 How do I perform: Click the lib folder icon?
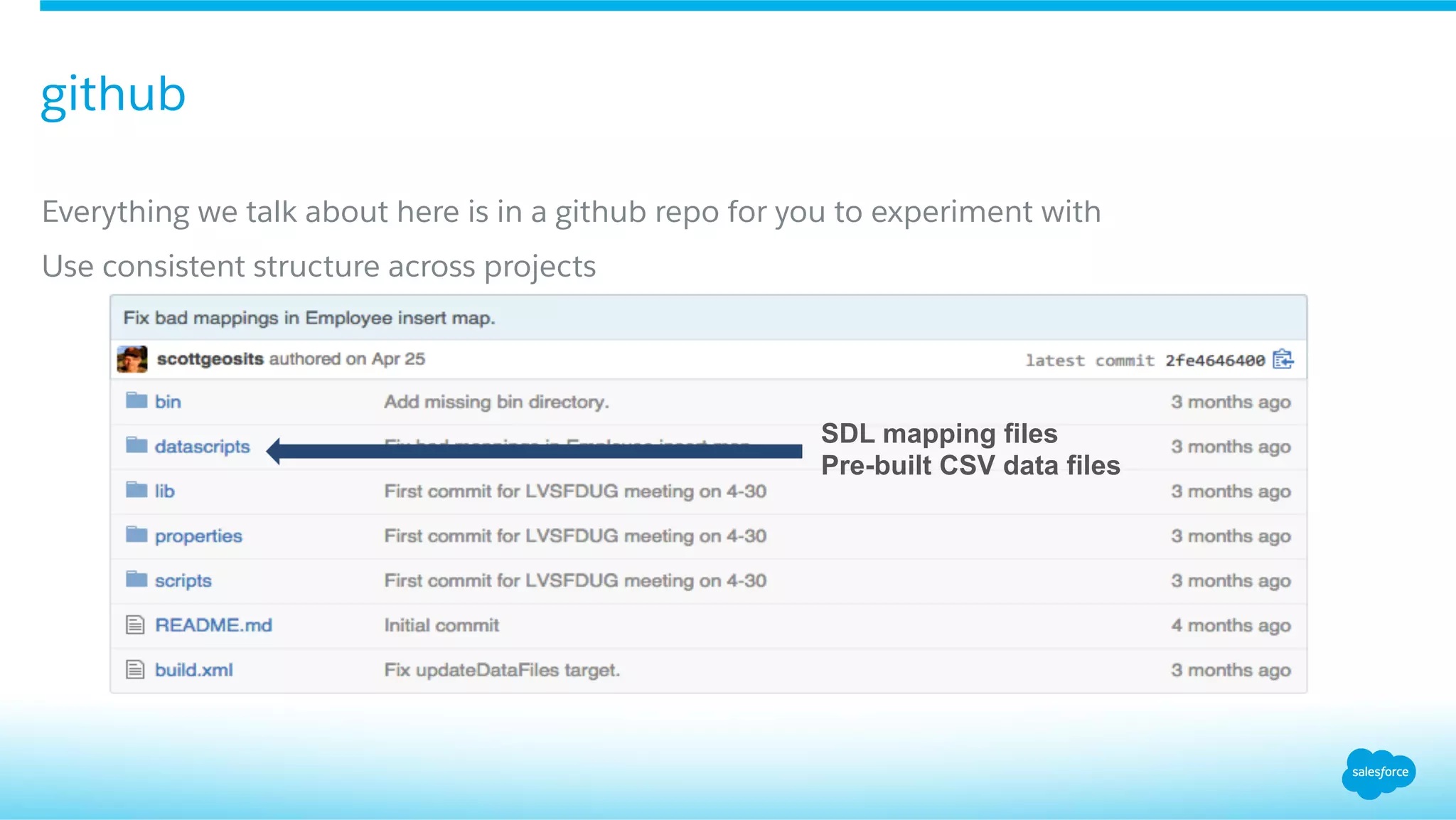point(136,490)
